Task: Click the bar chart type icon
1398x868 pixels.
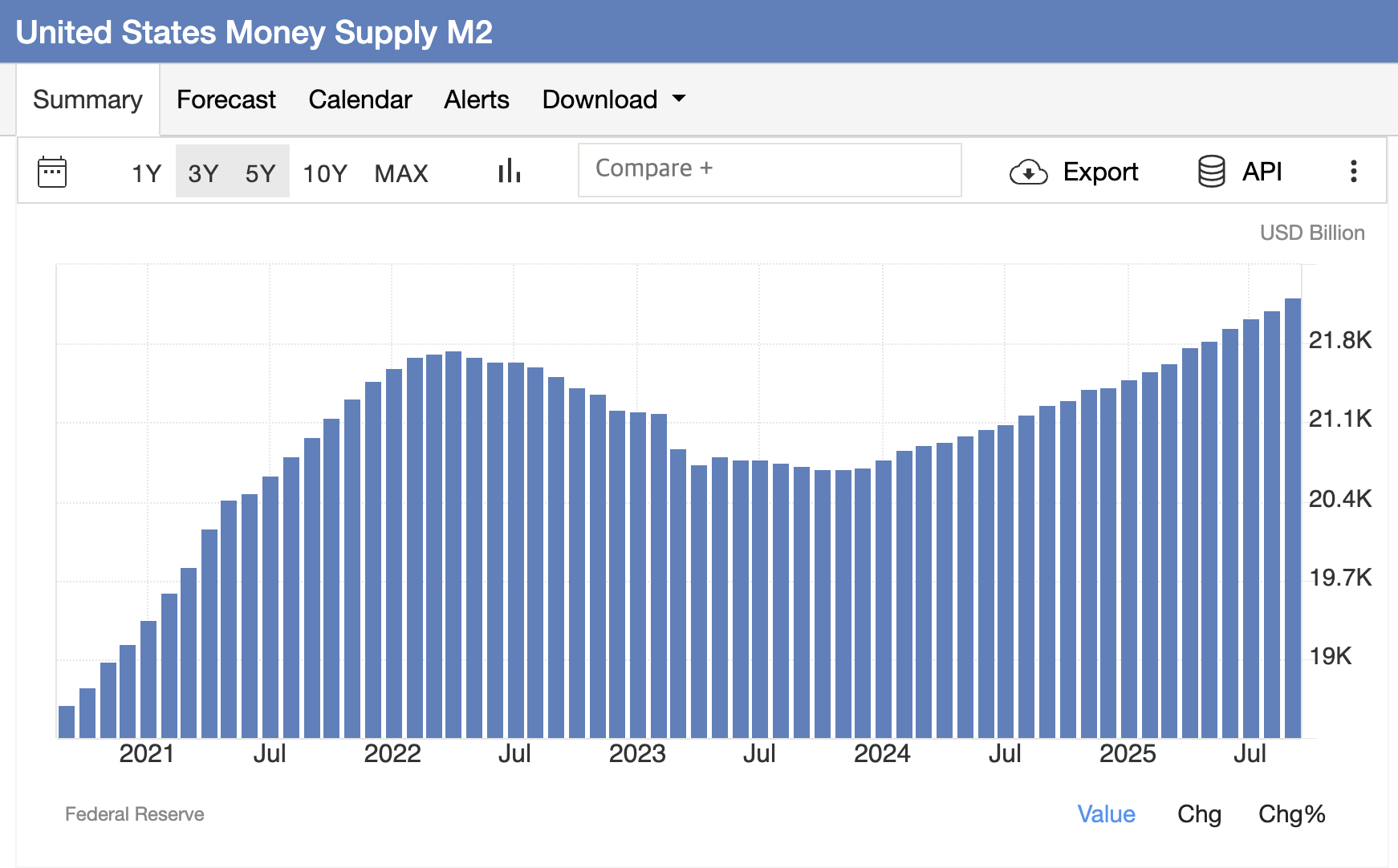Action: pos(509,171)
